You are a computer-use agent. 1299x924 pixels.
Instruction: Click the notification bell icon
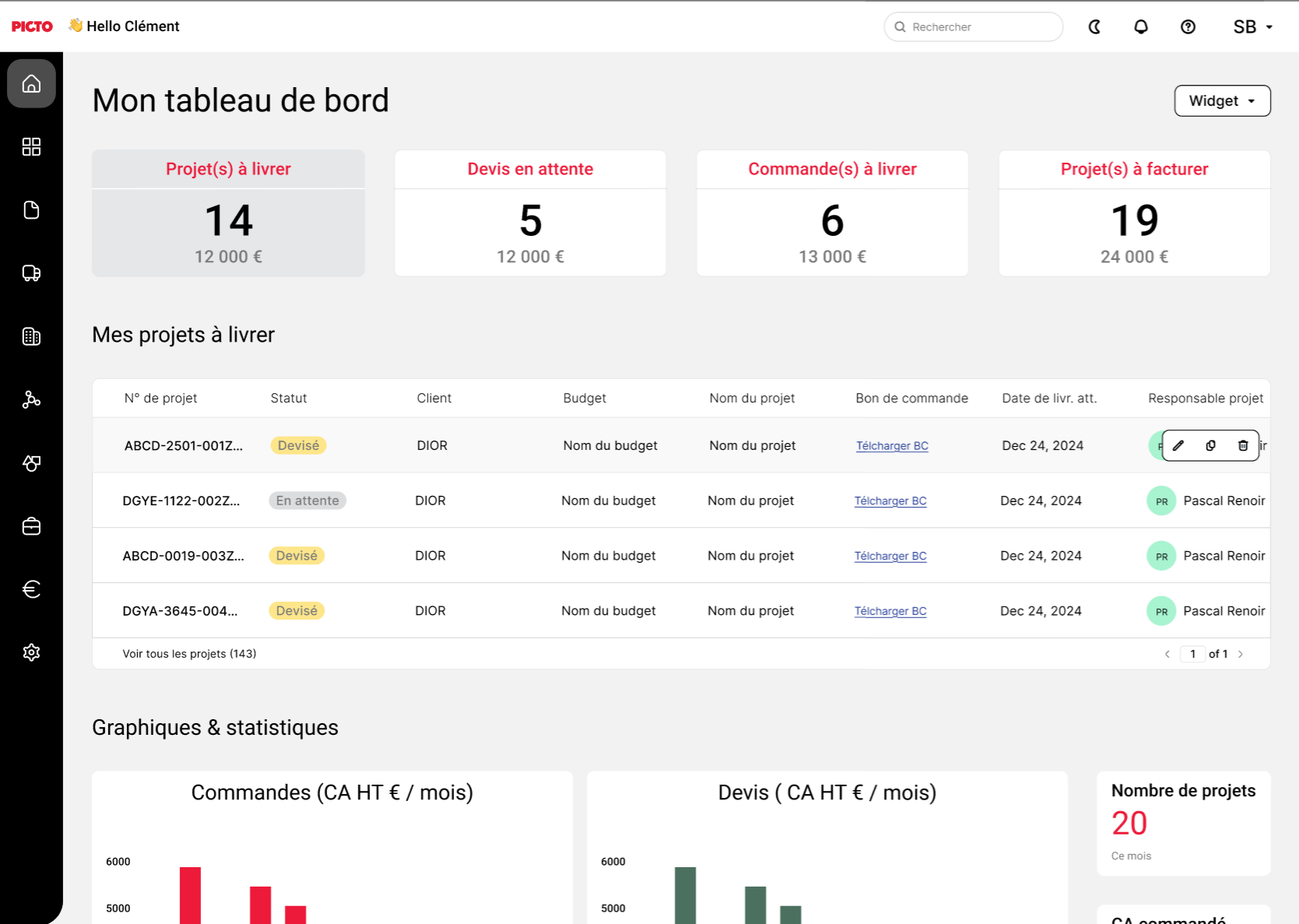[1141, 27]
